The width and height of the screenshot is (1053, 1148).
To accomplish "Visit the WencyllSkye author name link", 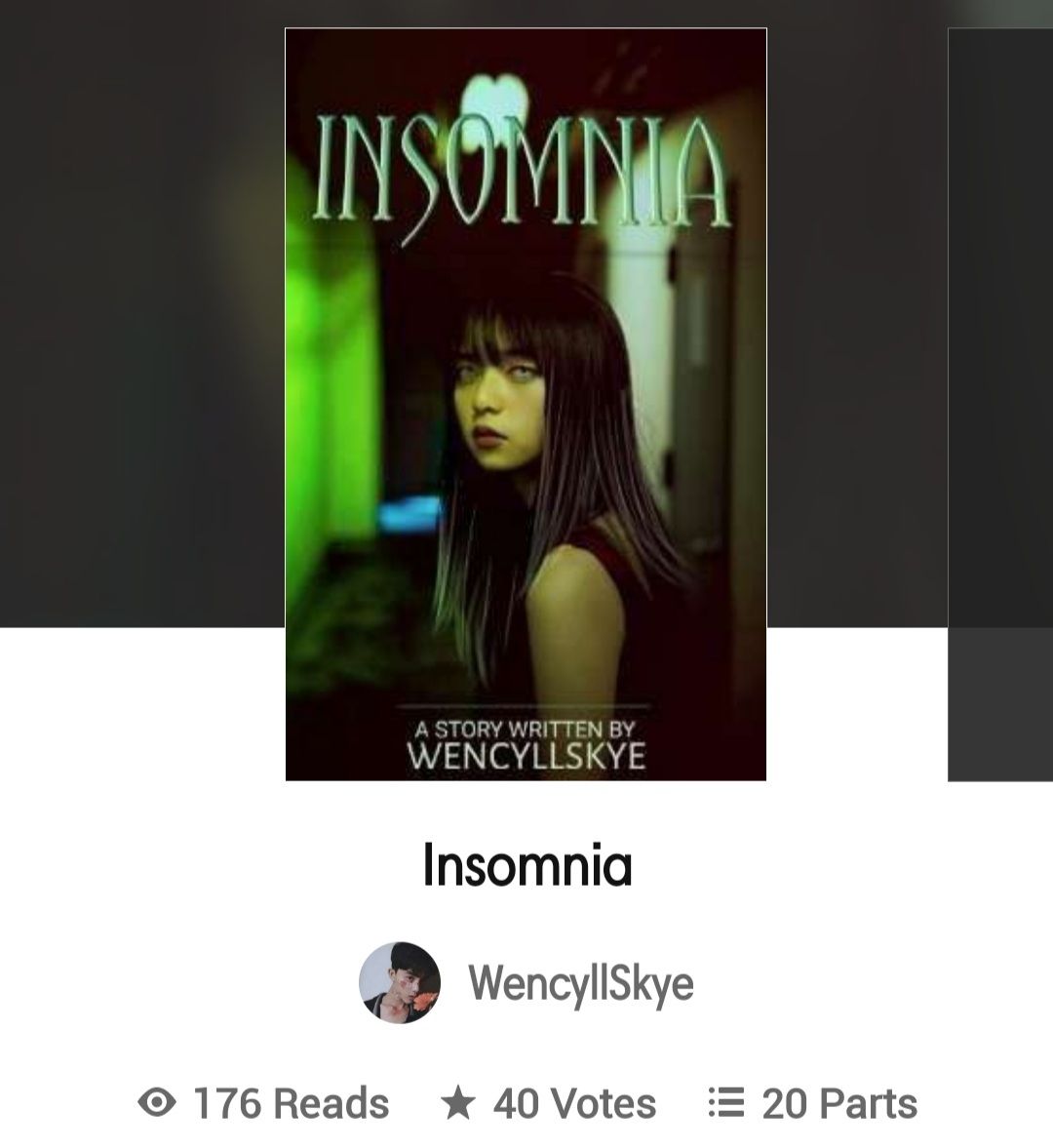I will coord(581,983).
